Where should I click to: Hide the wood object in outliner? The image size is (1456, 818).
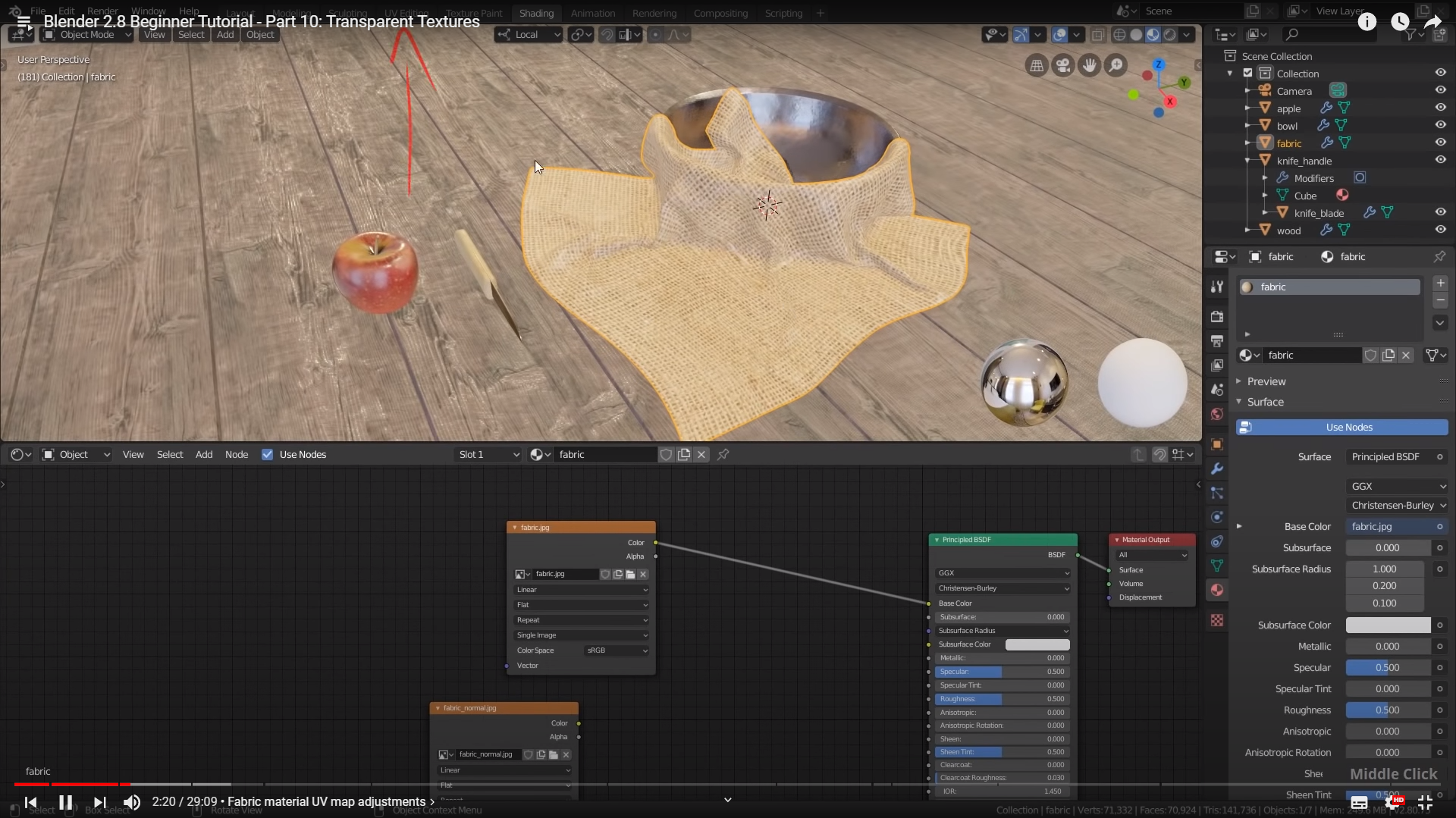[x=1440, y=230]
